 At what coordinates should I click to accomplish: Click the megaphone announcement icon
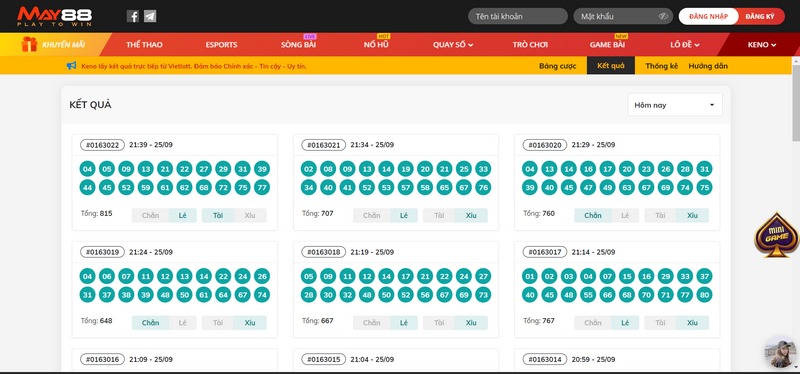pos(71,66)
